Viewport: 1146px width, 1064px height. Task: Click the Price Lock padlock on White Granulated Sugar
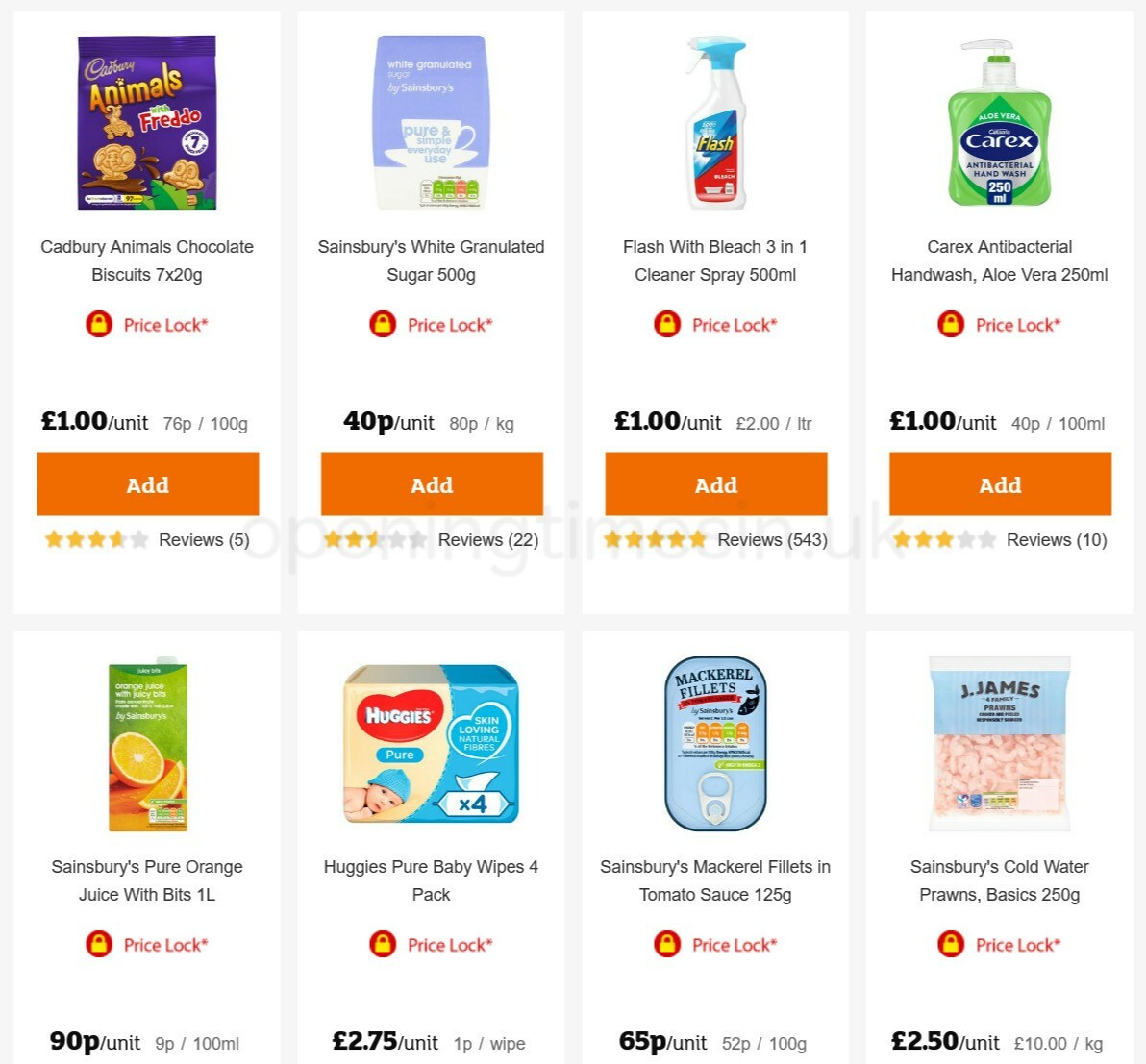coord(383,325)
